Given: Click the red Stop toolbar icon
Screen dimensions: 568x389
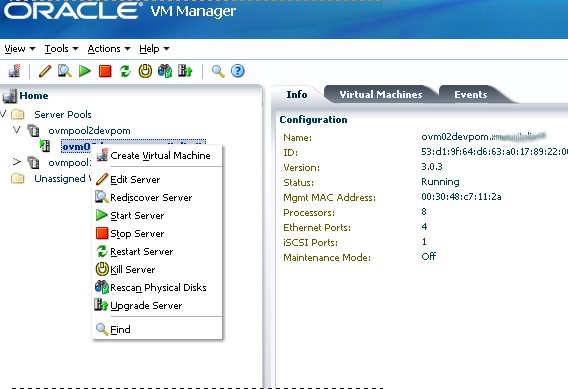Looking at the screenshot, I should (105, 71).
